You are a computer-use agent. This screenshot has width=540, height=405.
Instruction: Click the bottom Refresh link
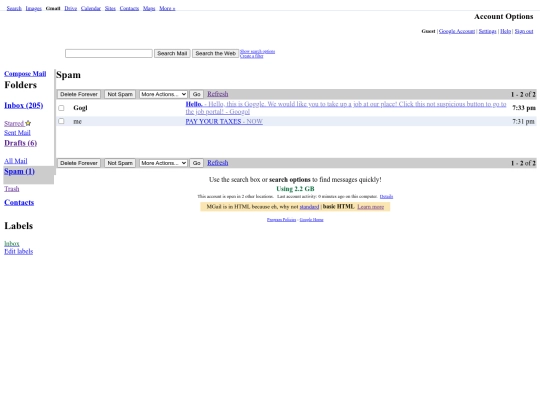click(218, 163)
